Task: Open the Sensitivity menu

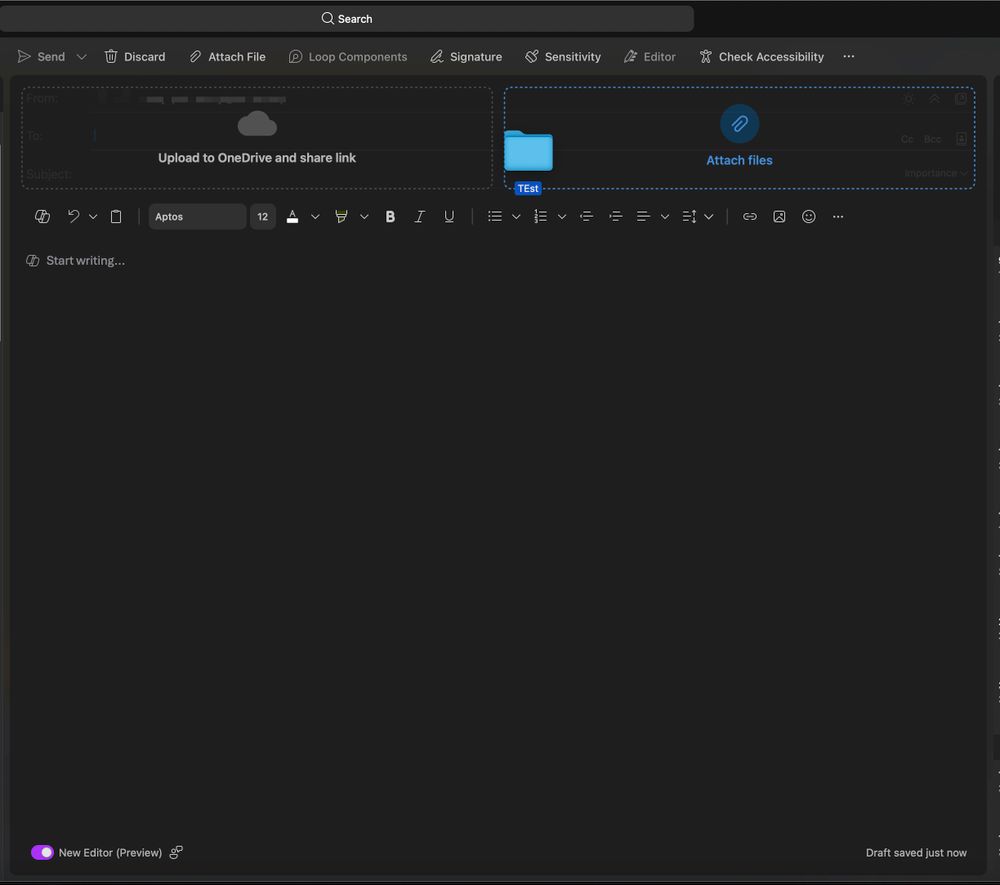Action: (x=563, y=56)
